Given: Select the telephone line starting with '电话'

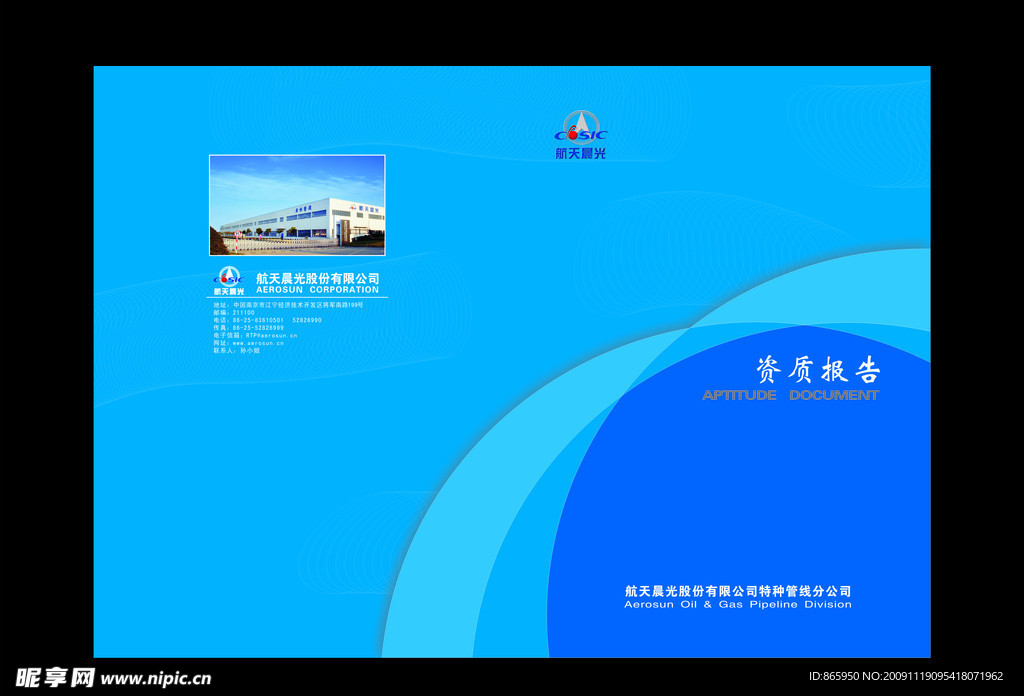Looking at the screenshot, I should coord(267,320).
